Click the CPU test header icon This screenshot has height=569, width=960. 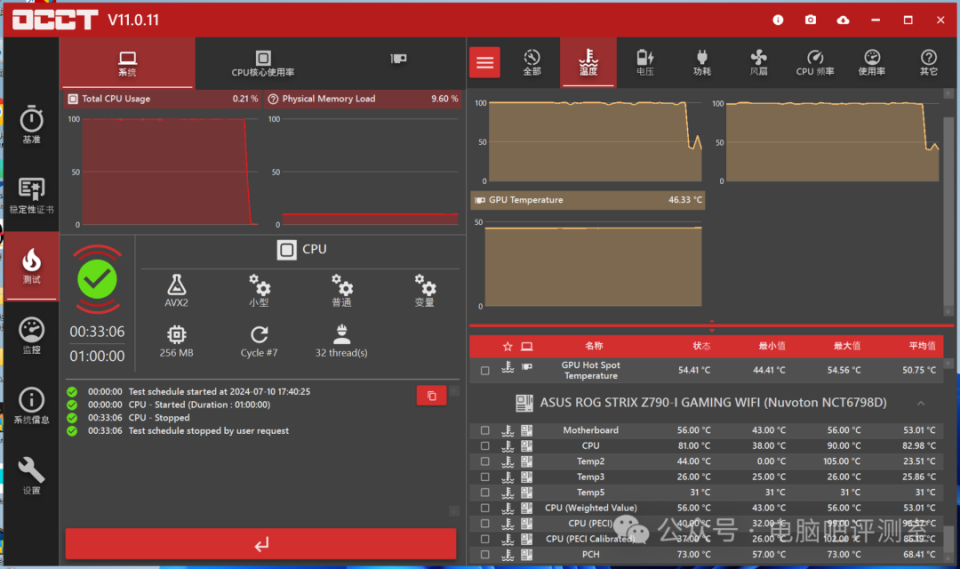286,250
